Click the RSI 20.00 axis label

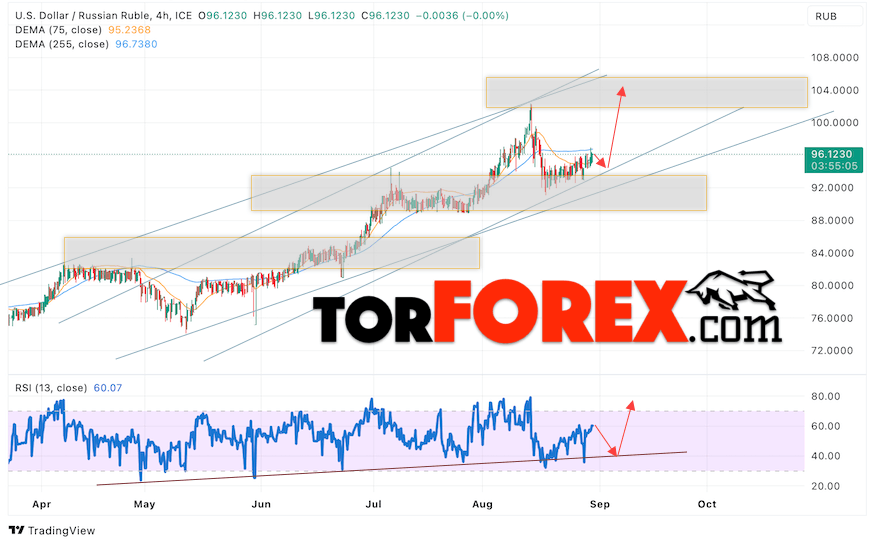click(x=826, y=486)
